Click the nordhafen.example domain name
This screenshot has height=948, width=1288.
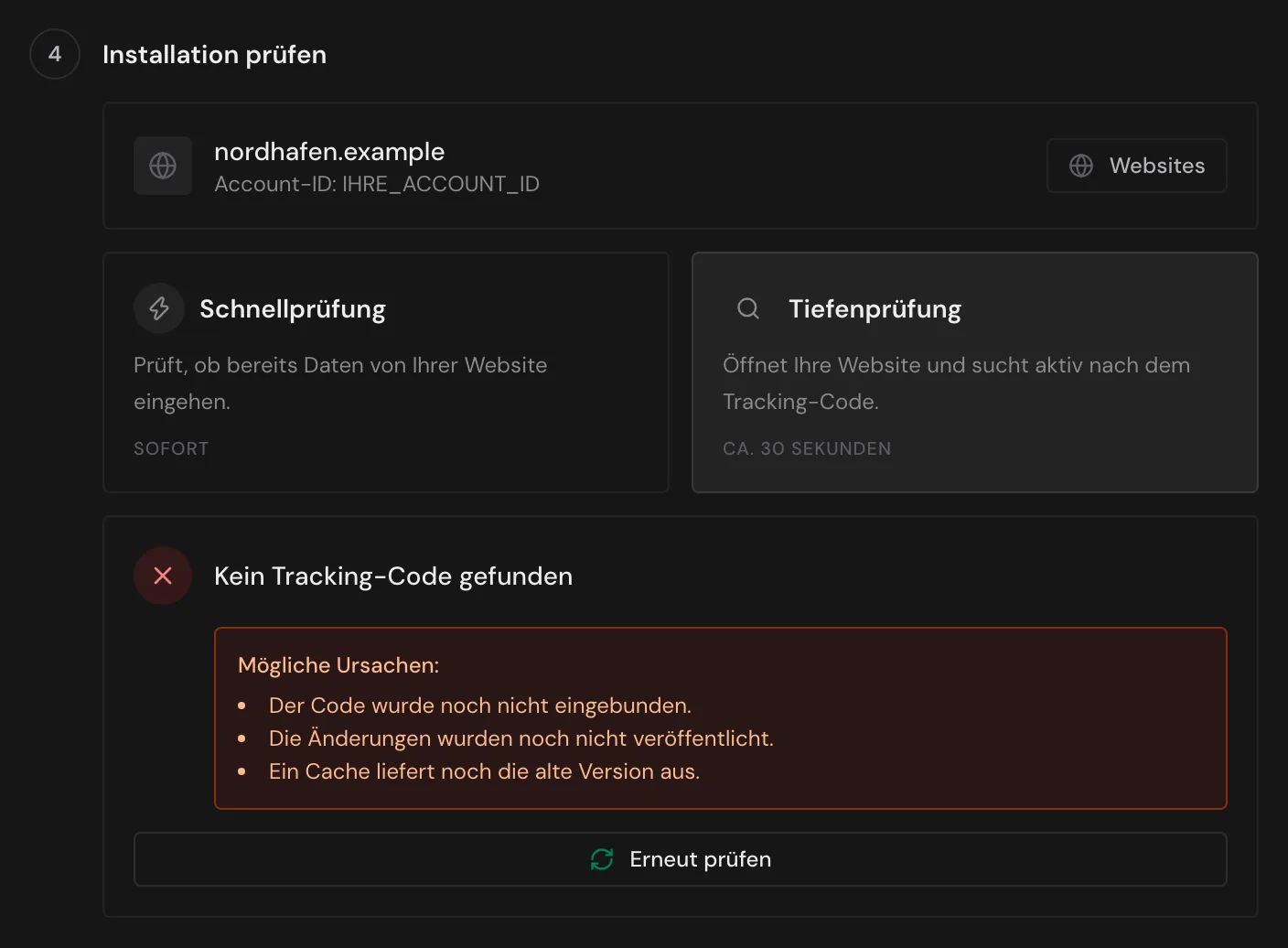click(329, 152)
